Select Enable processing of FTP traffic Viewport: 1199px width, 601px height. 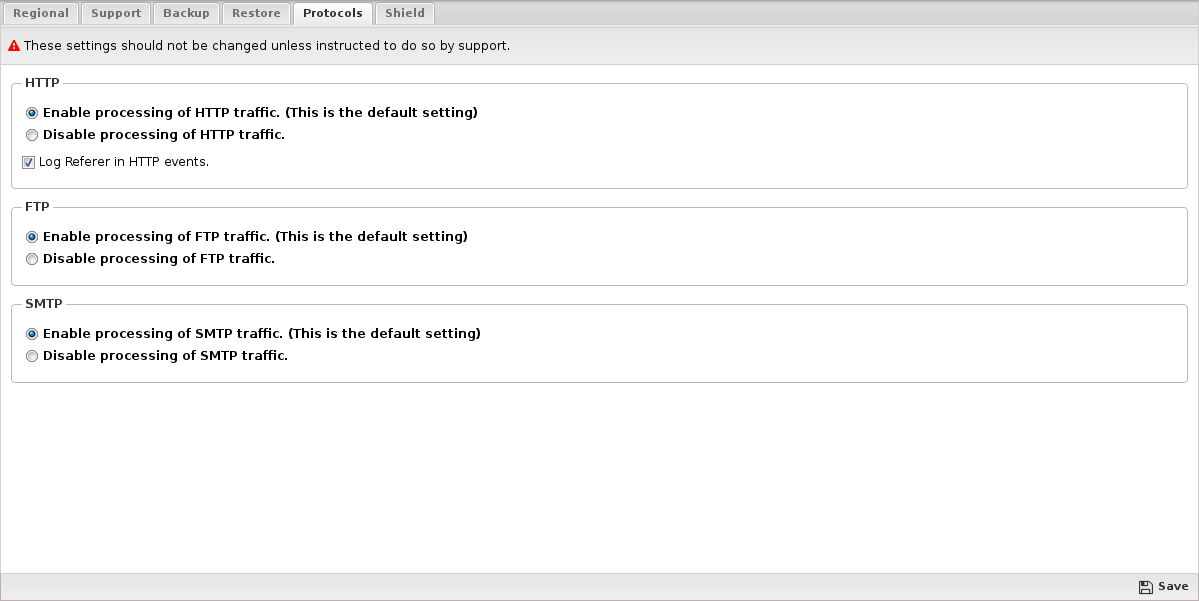pos(31,237)
